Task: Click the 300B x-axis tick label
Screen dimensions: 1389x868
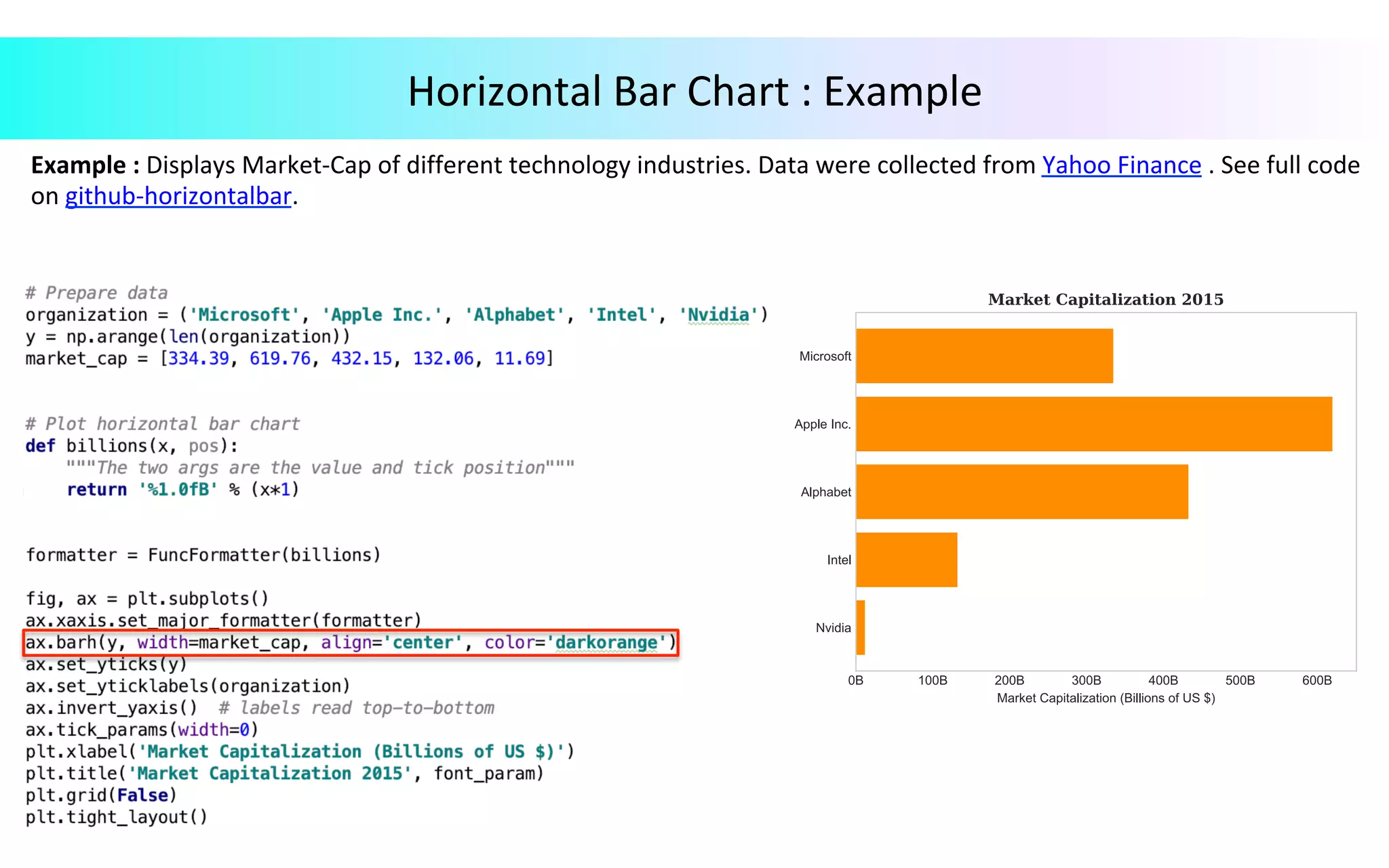Action: 1086,680
